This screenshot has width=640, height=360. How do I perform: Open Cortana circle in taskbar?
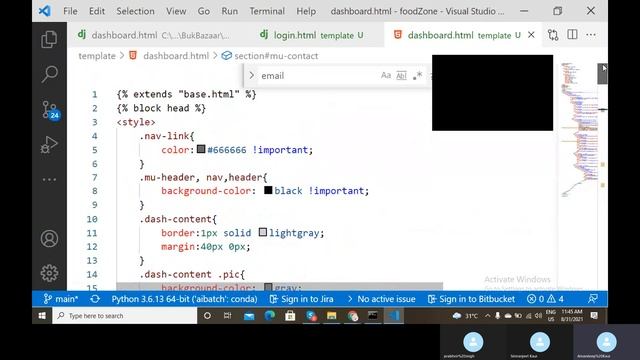[207, 316]
